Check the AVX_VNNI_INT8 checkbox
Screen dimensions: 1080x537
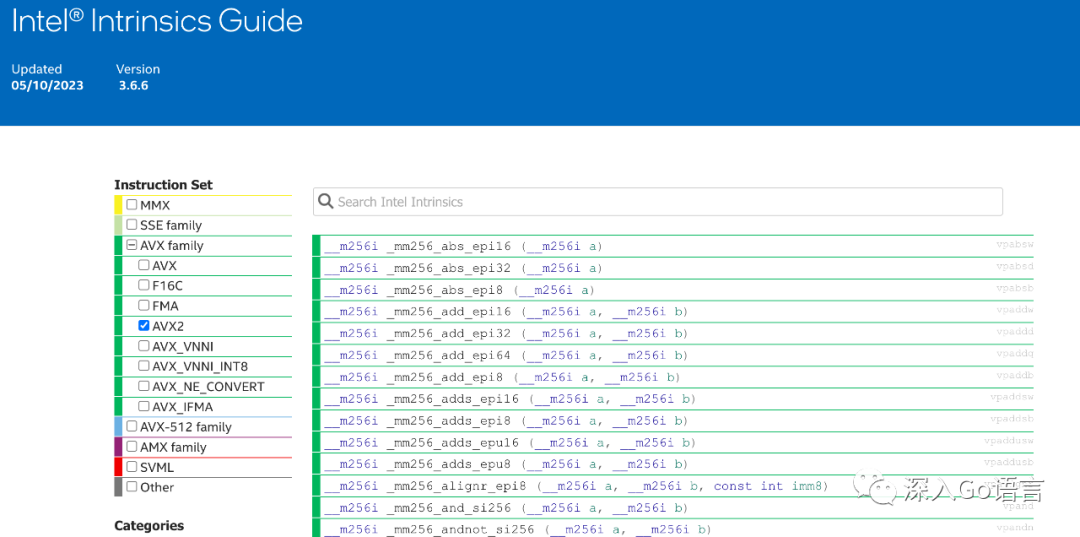click(x=144, y=365)
